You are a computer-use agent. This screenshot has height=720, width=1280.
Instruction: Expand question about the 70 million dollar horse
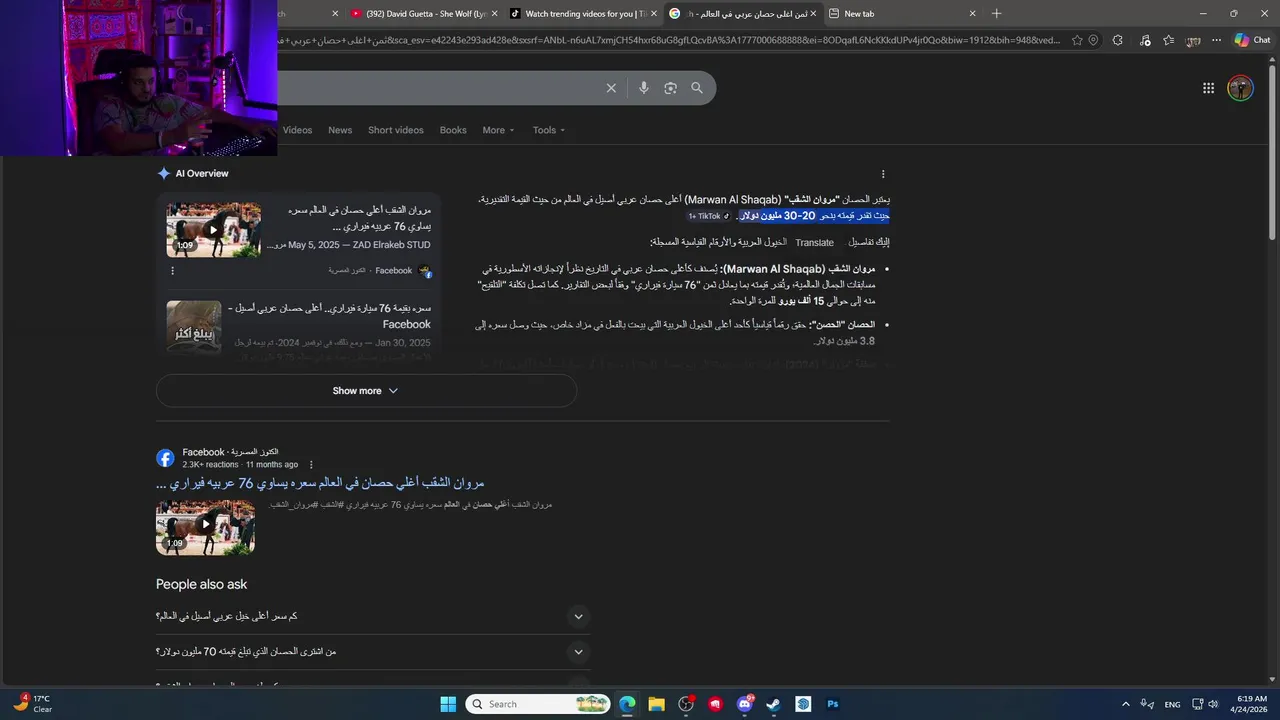(373, 652)
